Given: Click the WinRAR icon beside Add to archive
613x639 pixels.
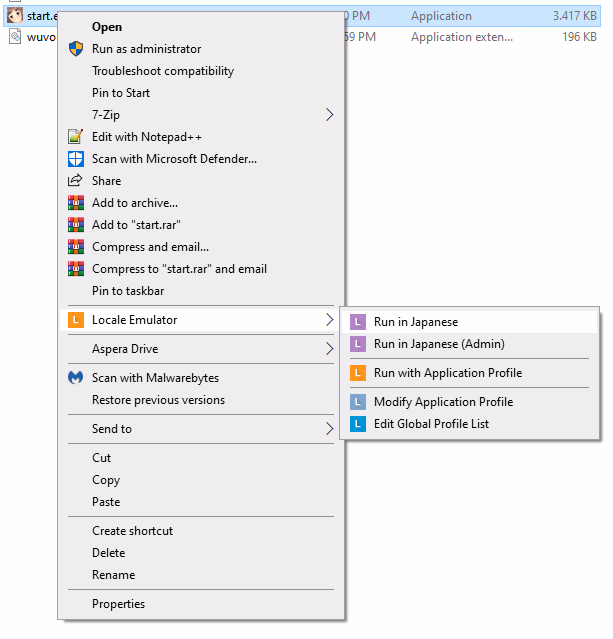Looking at the screenshot, I should [75, 203].
